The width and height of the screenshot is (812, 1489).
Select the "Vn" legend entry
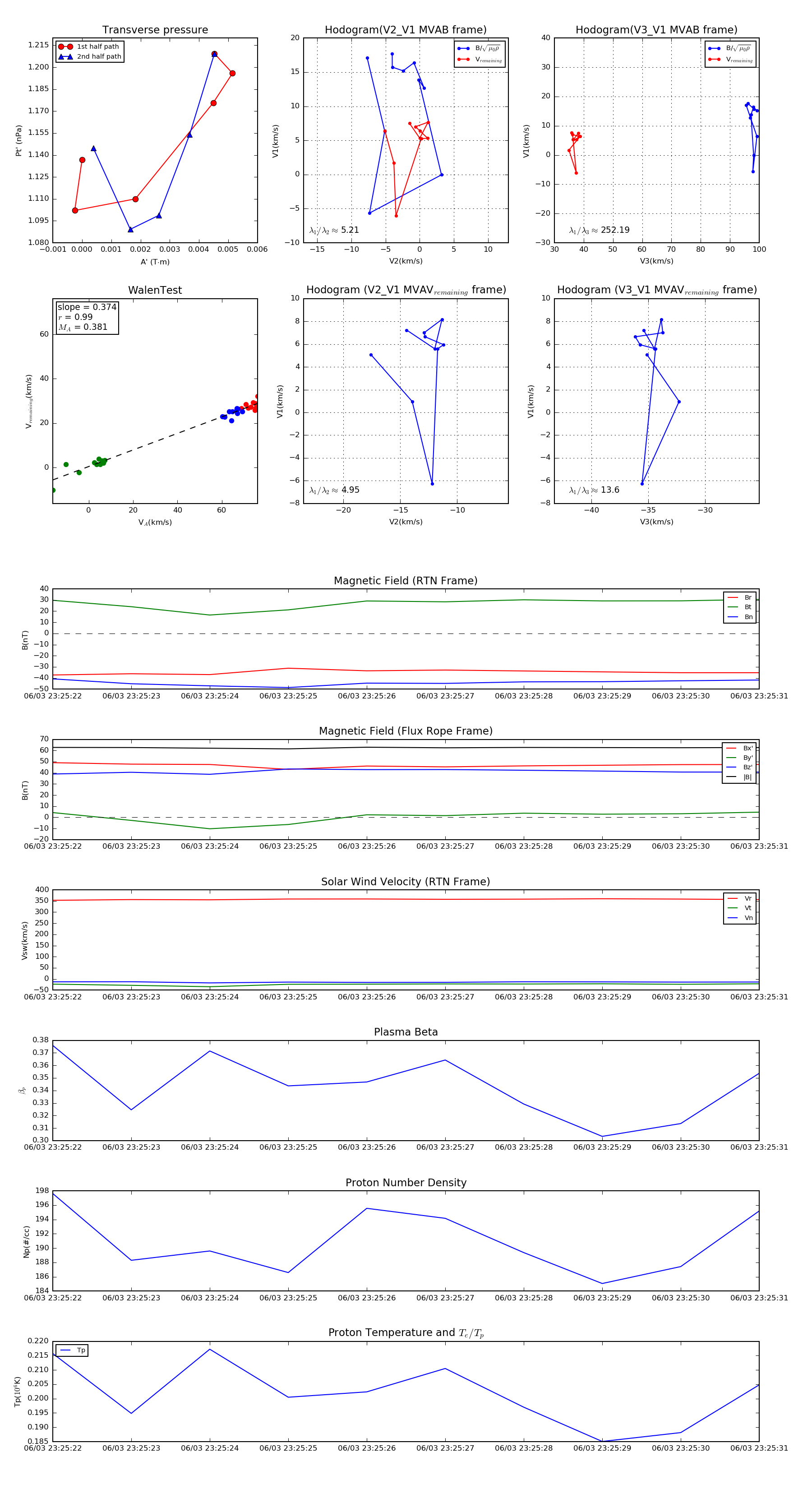pos(740,918)
